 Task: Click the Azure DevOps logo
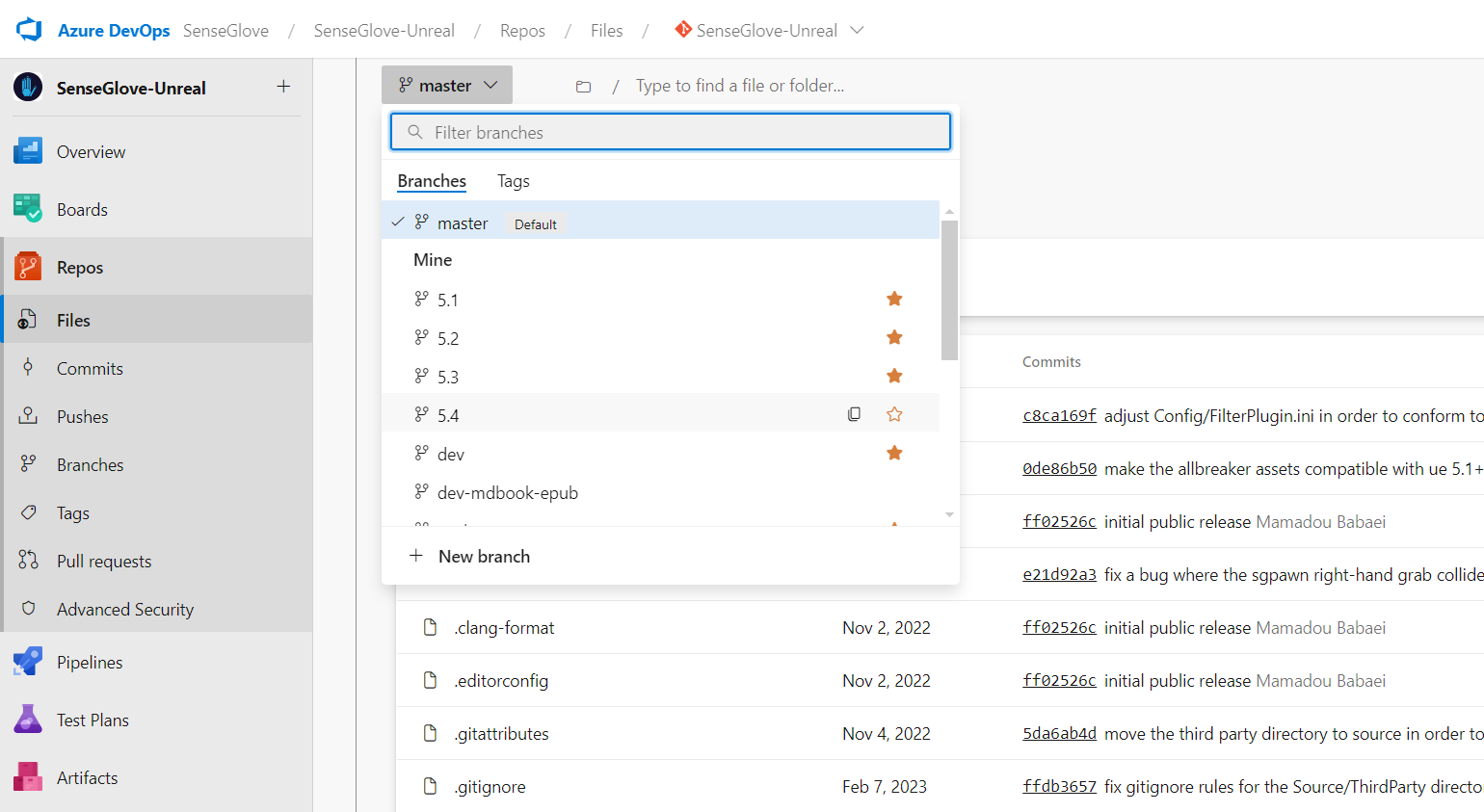point(29,29)
